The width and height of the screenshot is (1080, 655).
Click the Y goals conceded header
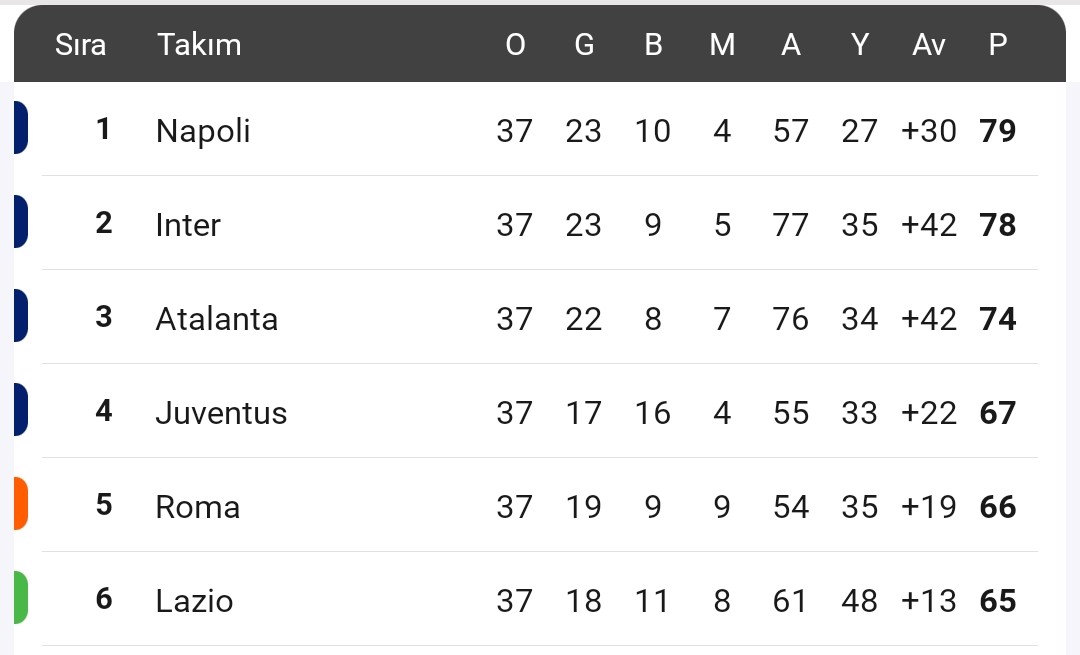click(x=860, y=45)
